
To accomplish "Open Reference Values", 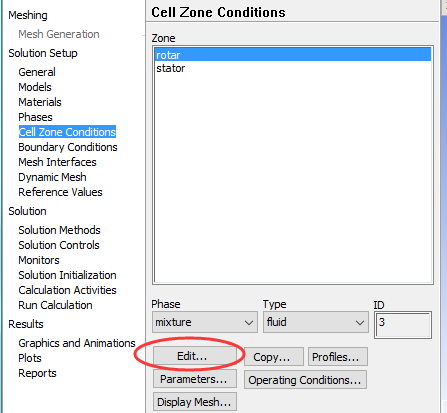I will [x=60, y=192].
